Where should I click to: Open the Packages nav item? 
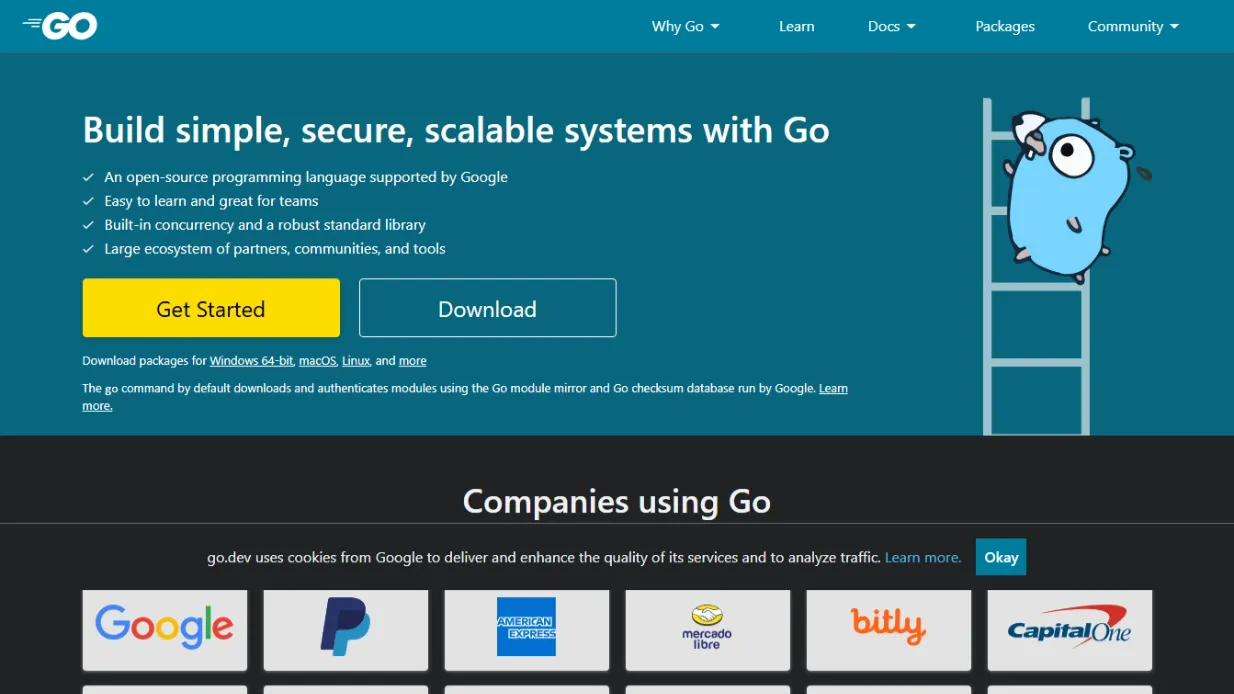[1005, 27]
